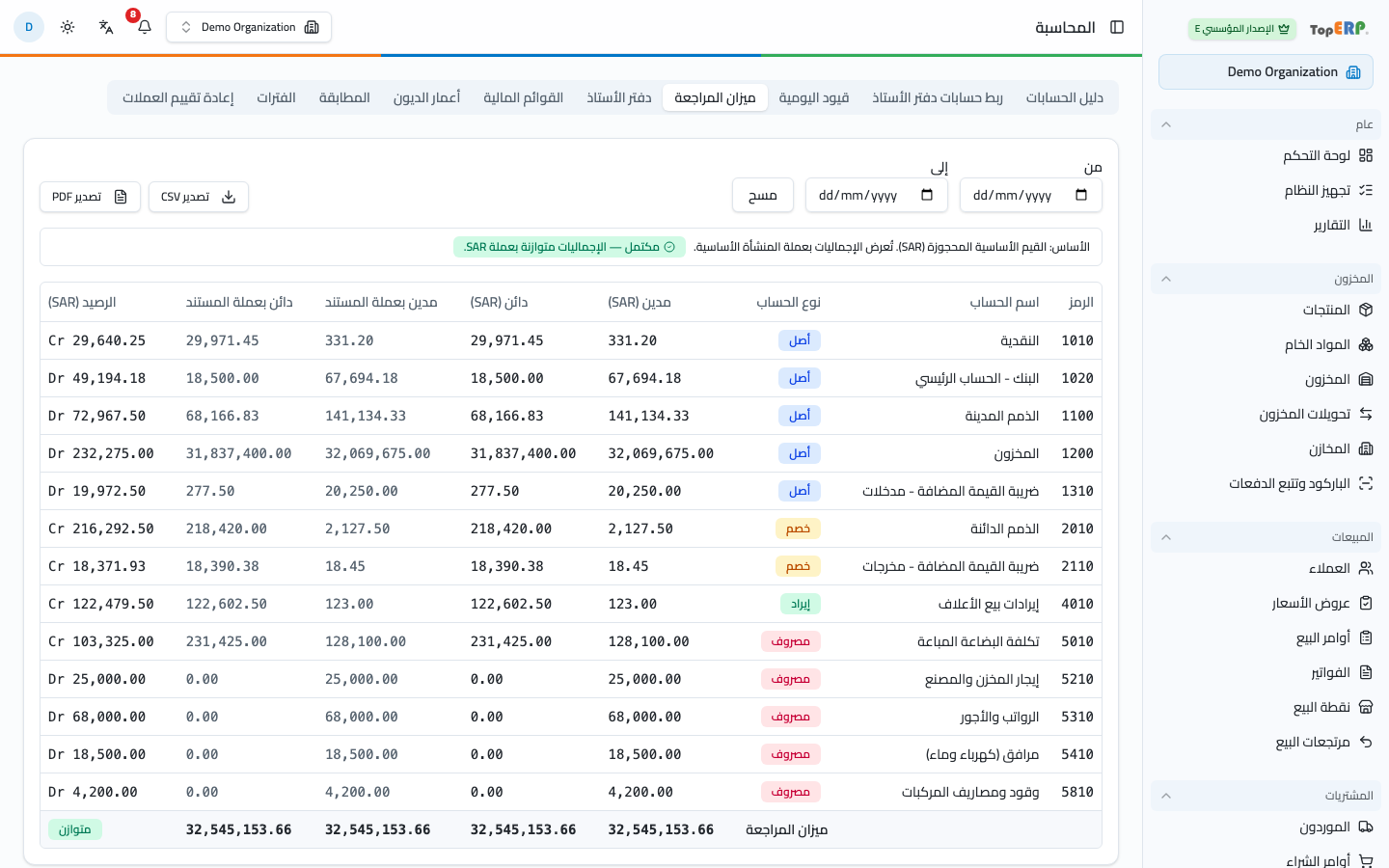
Task: Switch language with the translate icon
Action: pos(106,27)
